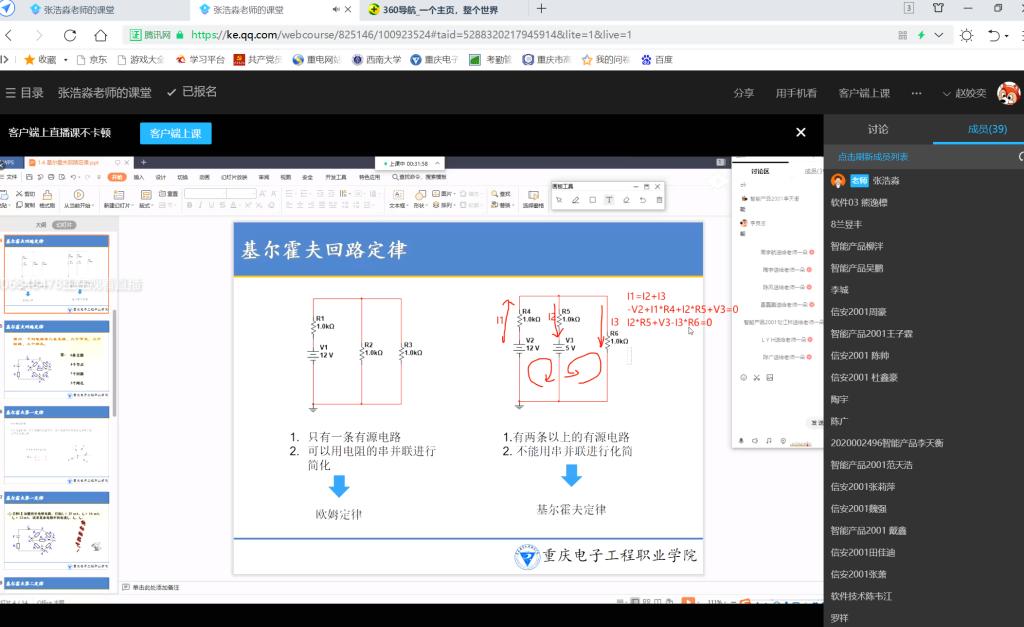Click the refresh icon in members panel
This screenshot has width=1024, height=627.
point(1020,157)
